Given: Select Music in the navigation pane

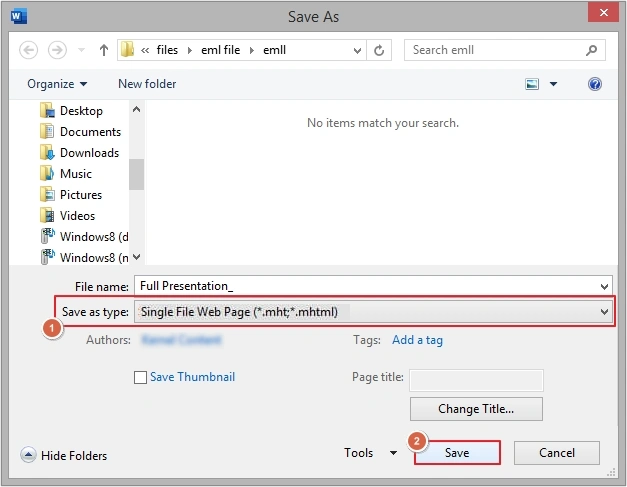Looking at the screenshot, I should coord(76,174).
